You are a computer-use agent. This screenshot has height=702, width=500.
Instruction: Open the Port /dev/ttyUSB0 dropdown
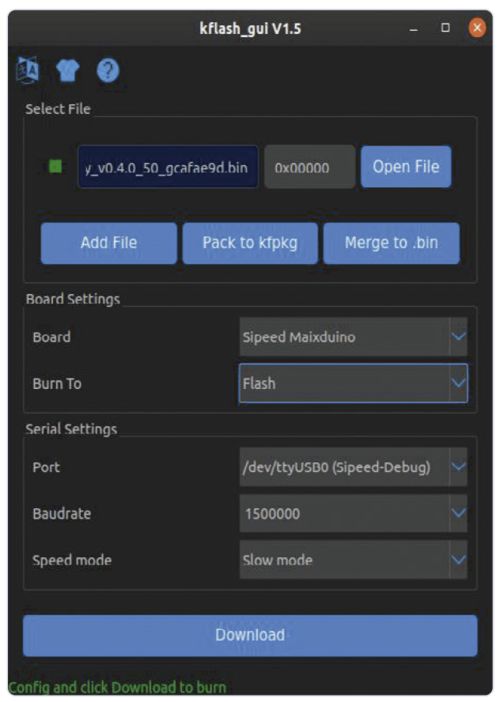click(x=353, y=467)
